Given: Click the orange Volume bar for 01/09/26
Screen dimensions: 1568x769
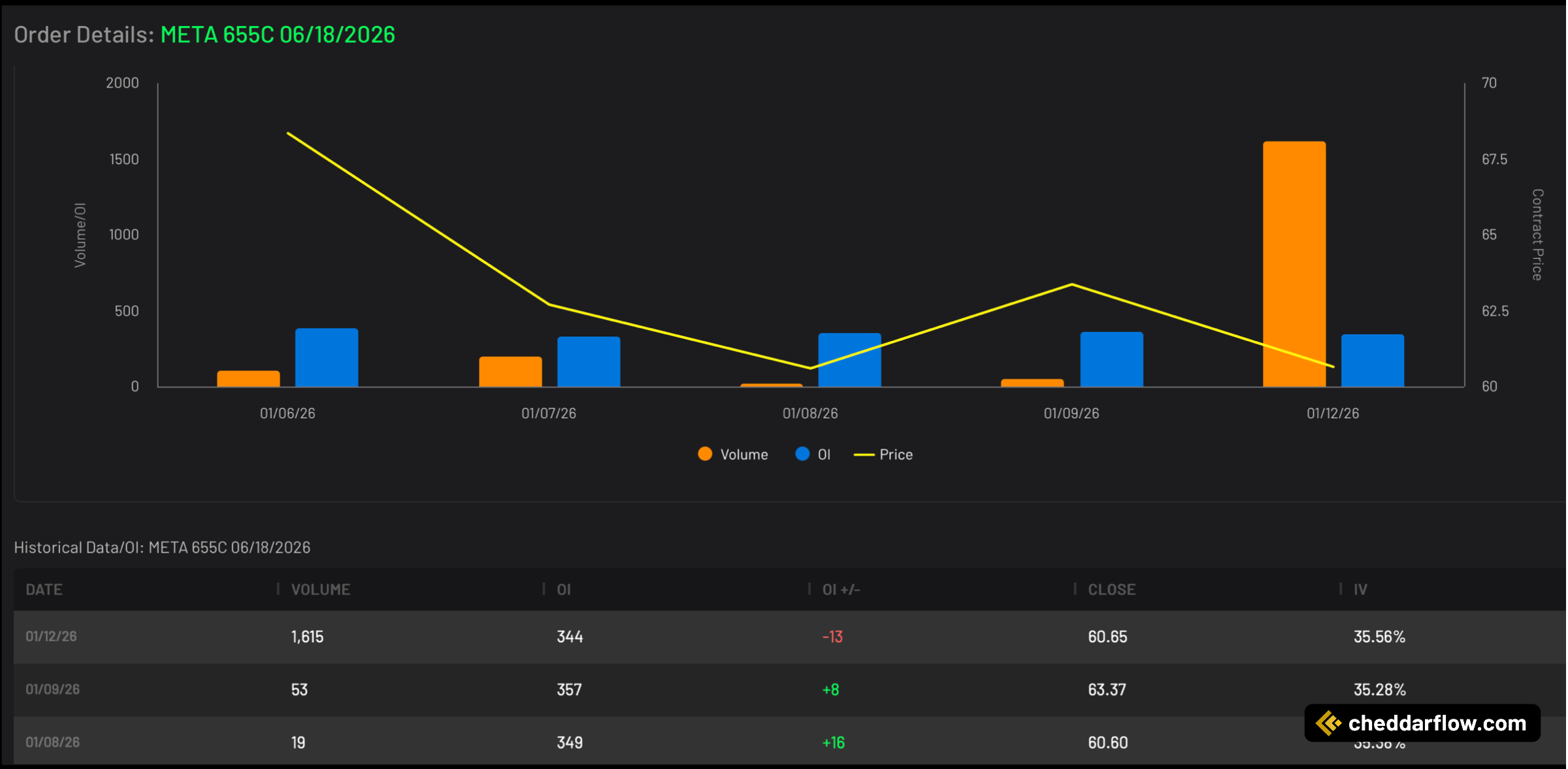Looking at the screenshot, I should 1032,383.
